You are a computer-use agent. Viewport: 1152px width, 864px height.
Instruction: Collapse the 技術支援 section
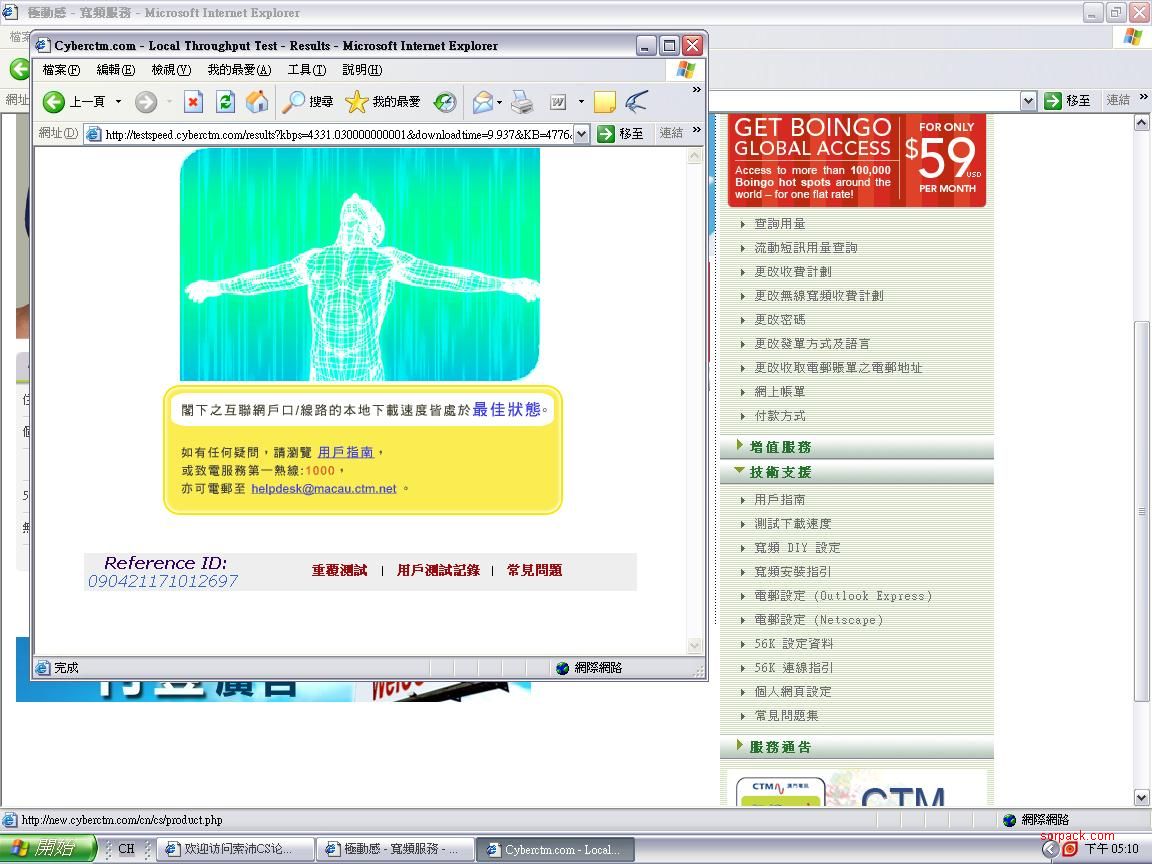point(780,472)
